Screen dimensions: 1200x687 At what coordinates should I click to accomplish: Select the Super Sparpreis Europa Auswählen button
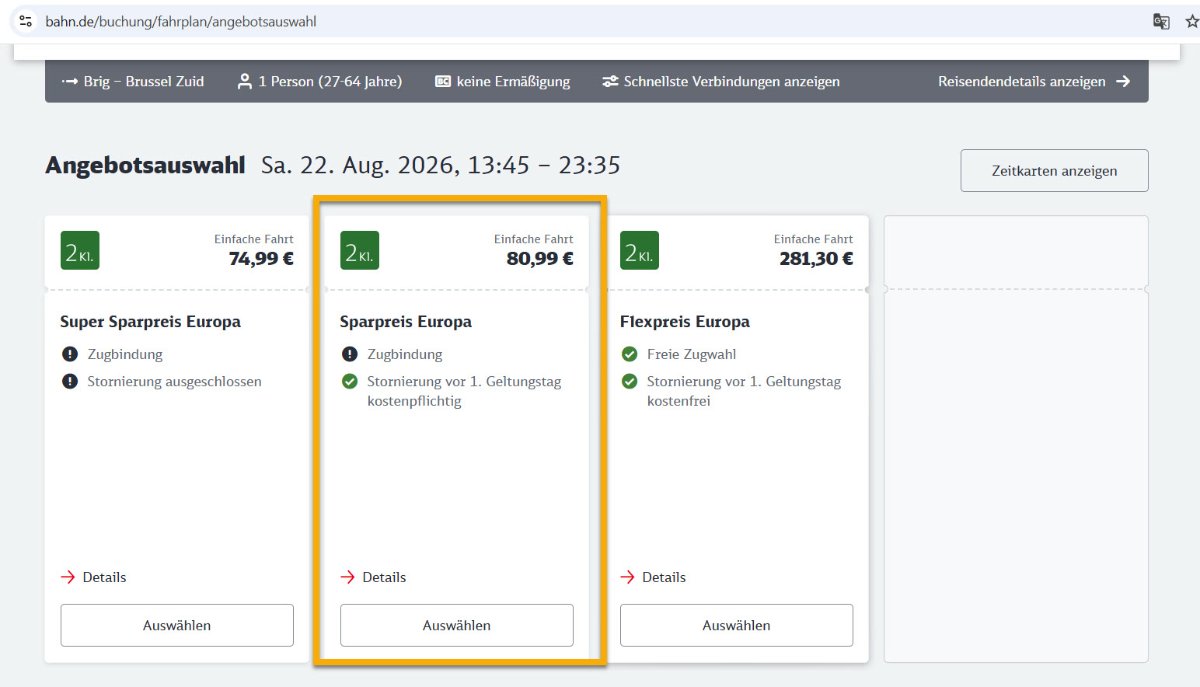click(x=177, y=625)
